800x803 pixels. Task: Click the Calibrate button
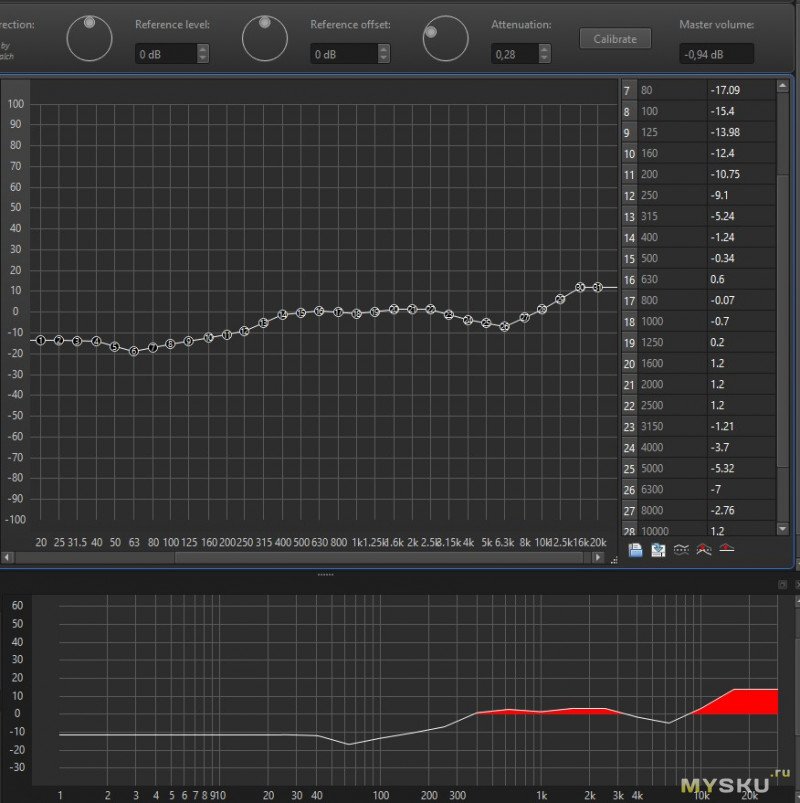click(x=615, y=39)
